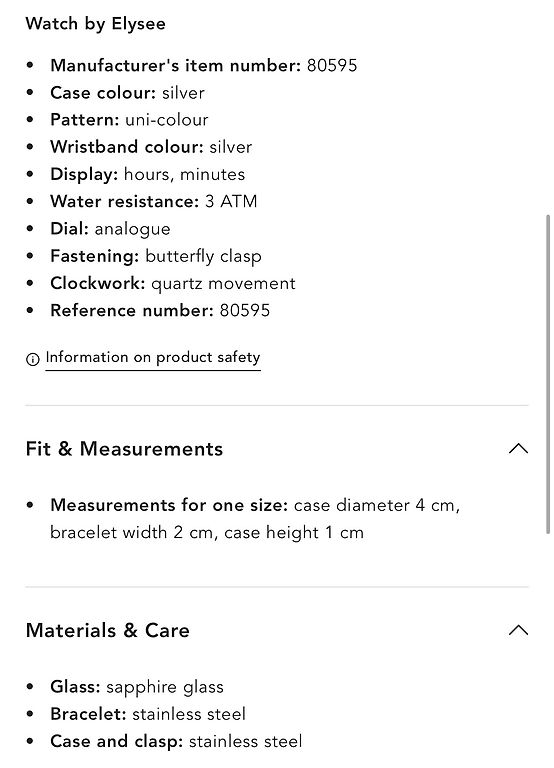The image size is (554, 768).
Task: Click the Water resistance 3 ATM entry
Action: [154, 201]
